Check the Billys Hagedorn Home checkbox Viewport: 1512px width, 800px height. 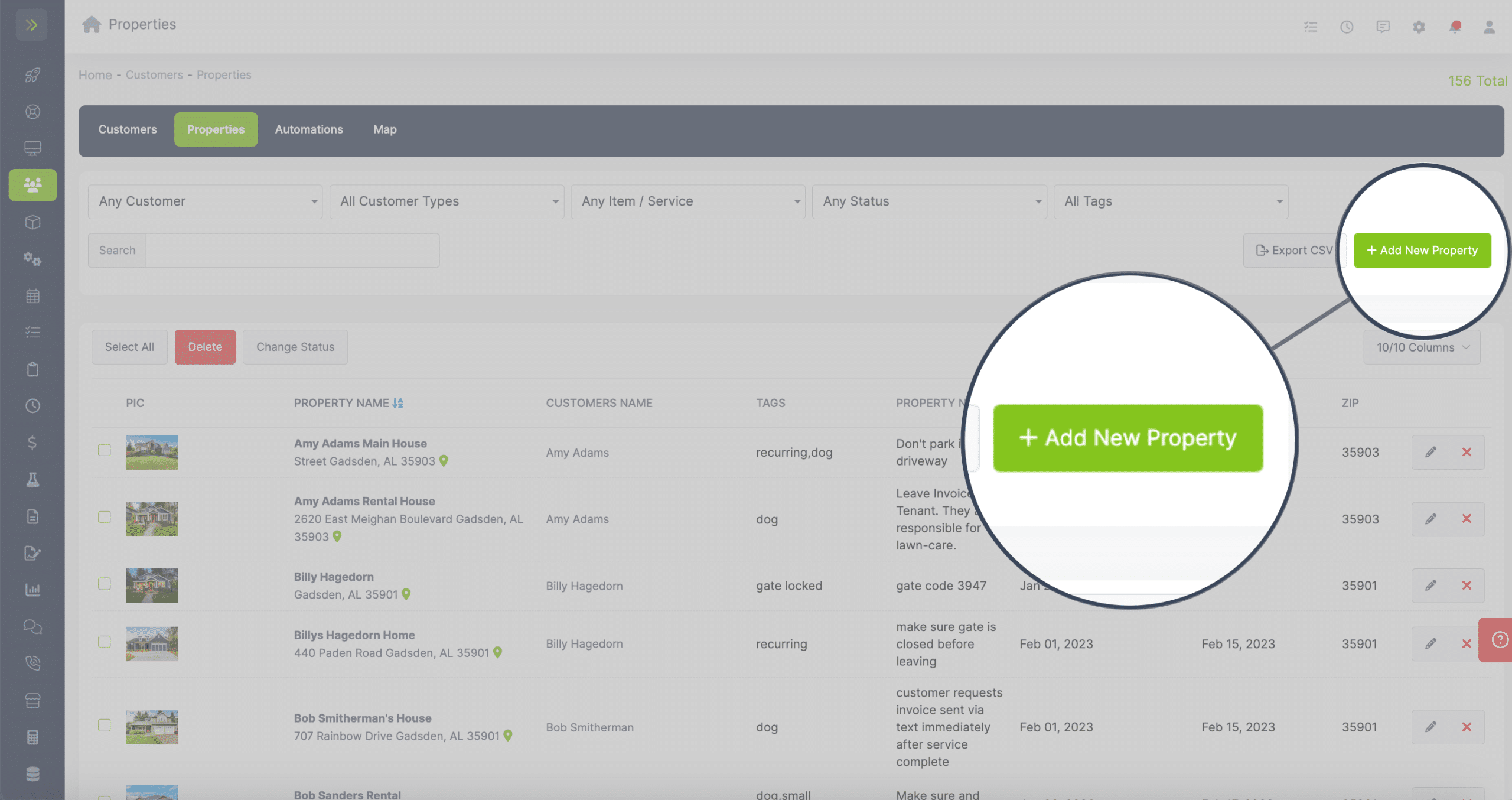coord(105,642)
